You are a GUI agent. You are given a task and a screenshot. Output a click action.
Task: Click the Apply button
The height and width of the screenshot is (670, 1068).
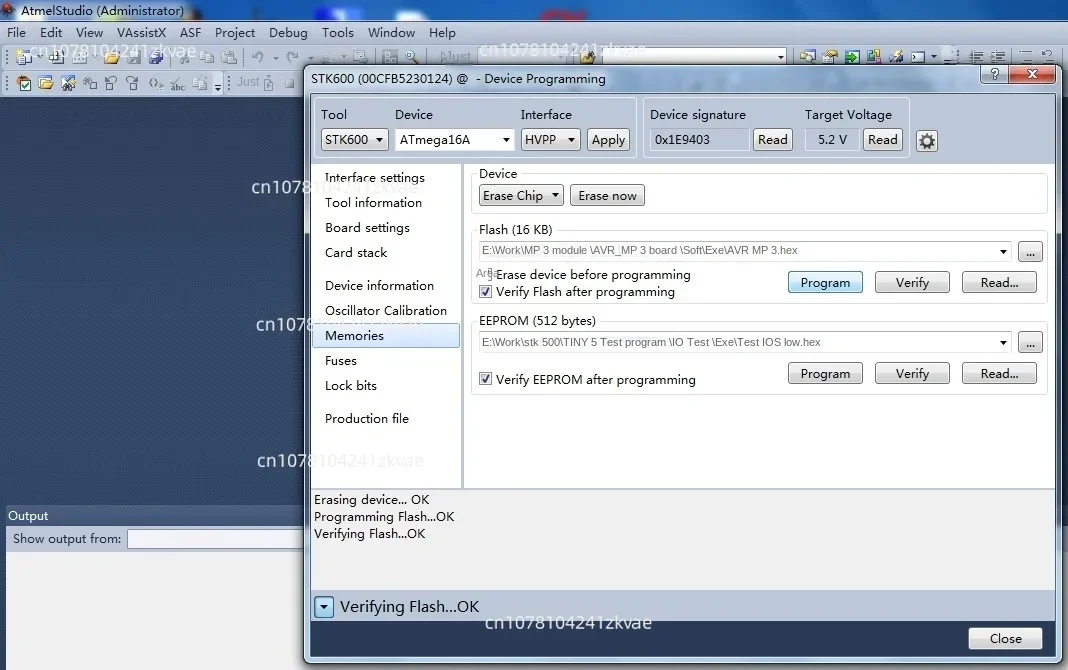coord(608,140)
